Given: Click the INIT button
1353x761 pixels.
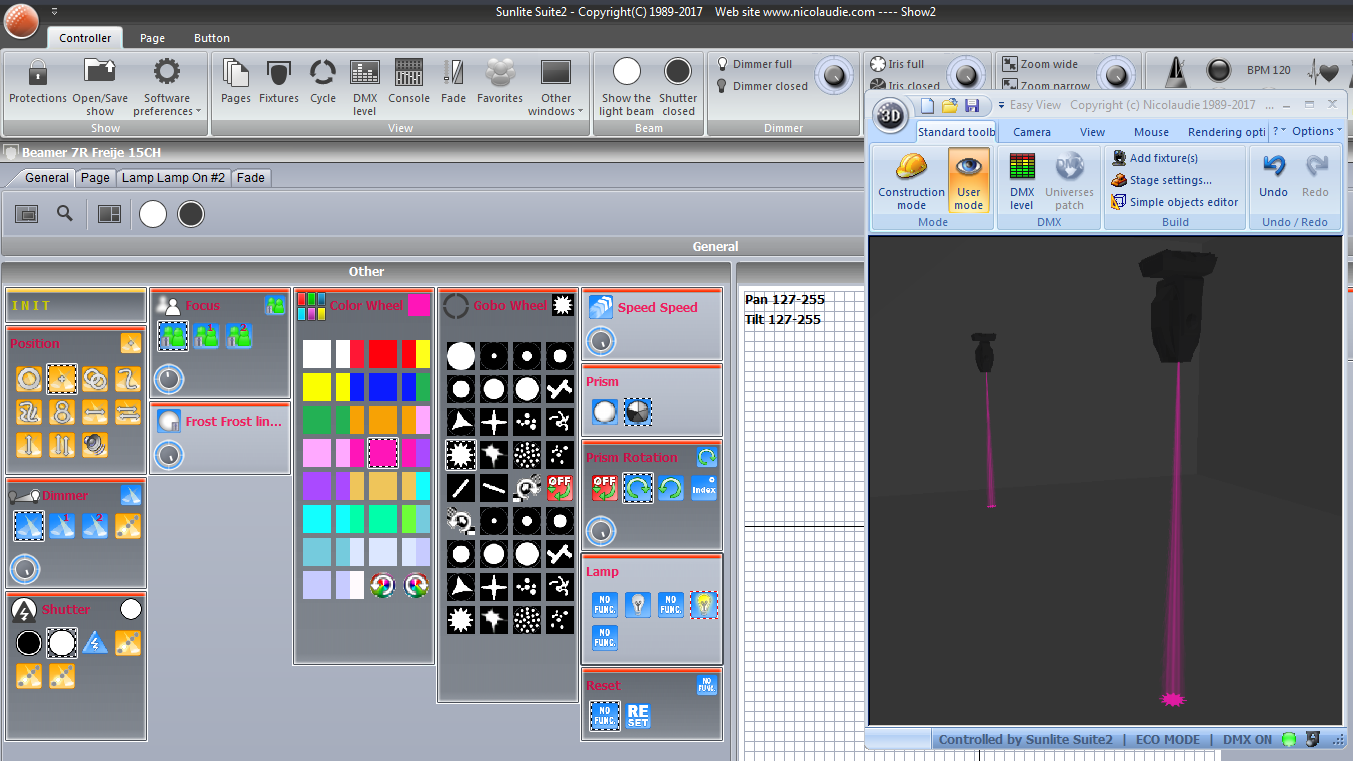Looking at the screenshot, I should tap(76, 306).
